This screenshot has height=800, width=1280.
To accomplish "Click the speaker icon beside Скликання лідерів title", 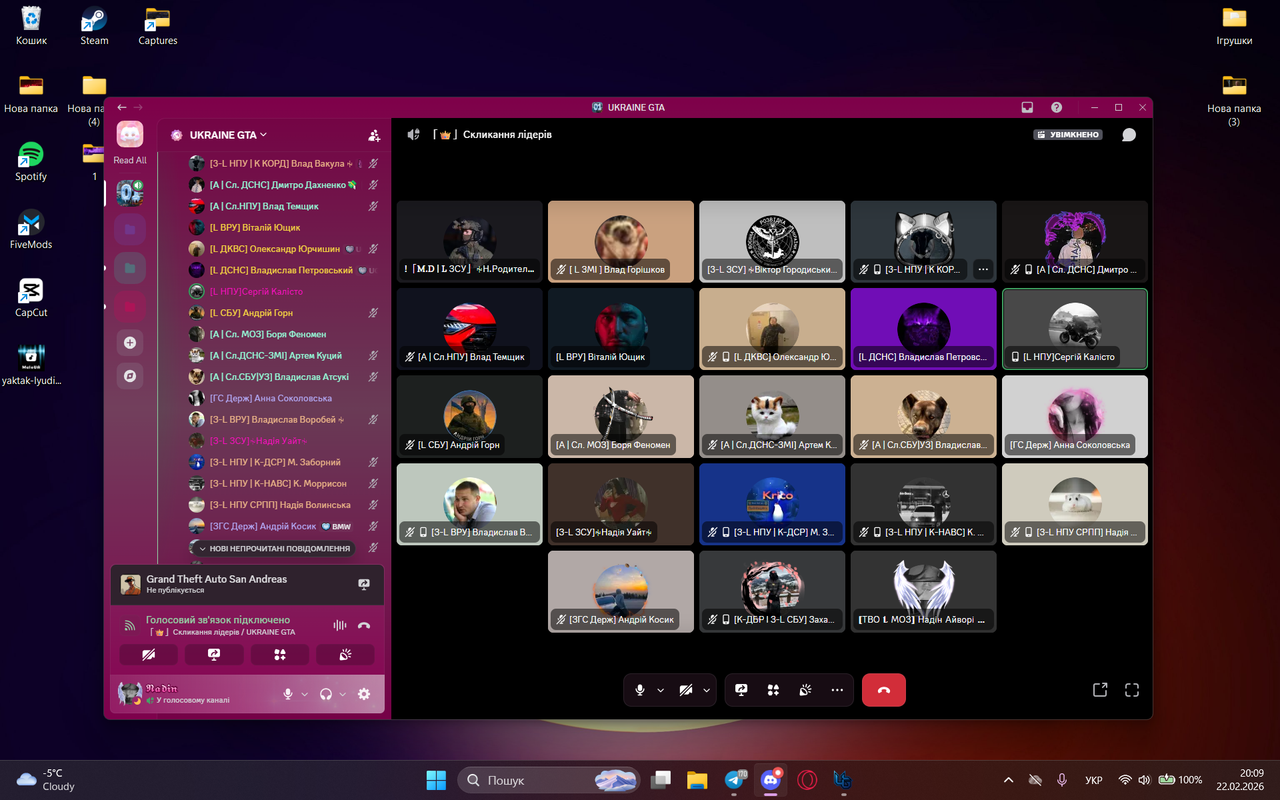I will [414, 135].
